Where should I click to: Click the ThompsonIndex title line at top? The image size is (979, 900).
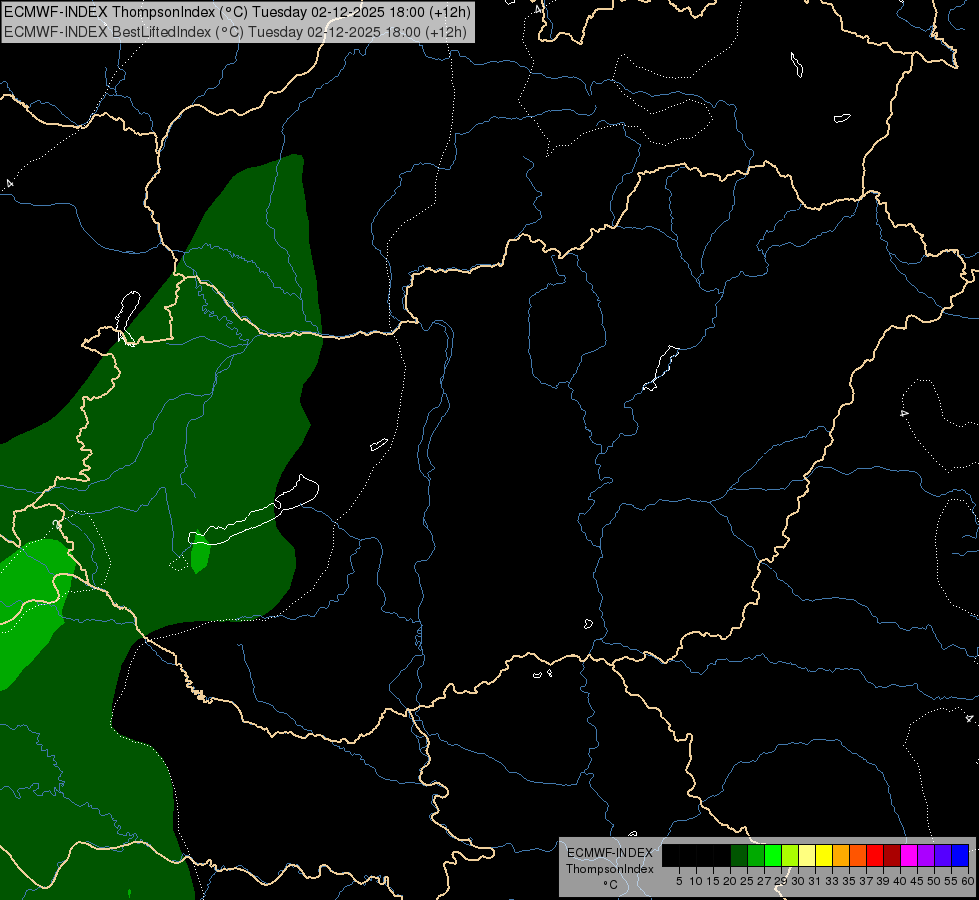point(237,11)
